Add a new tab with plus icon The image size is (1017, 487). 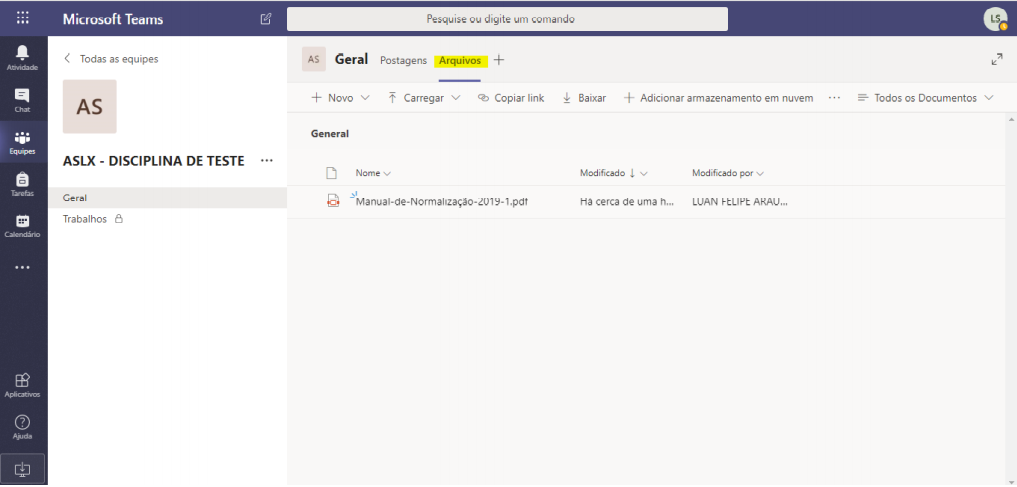coord(499,60)
